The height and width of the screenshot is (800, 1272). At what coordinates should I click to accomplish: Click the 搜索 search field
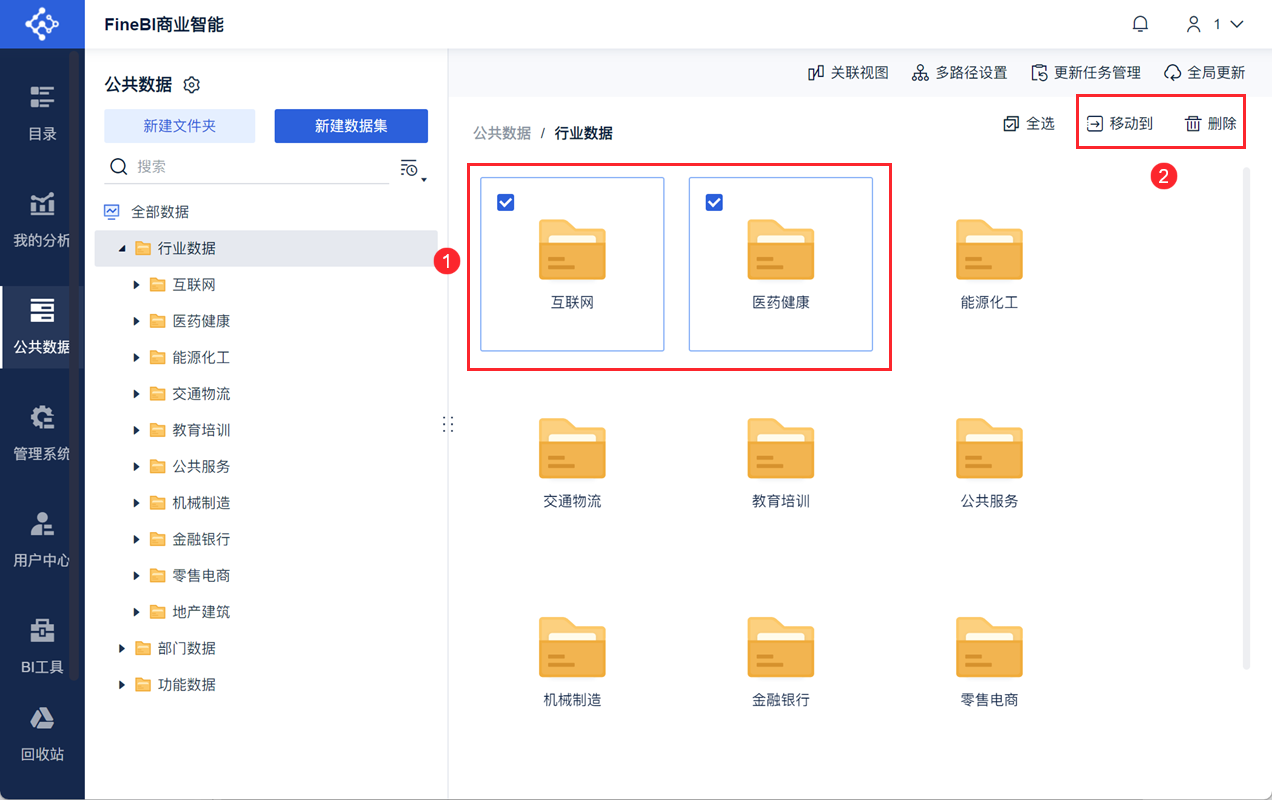246,167
